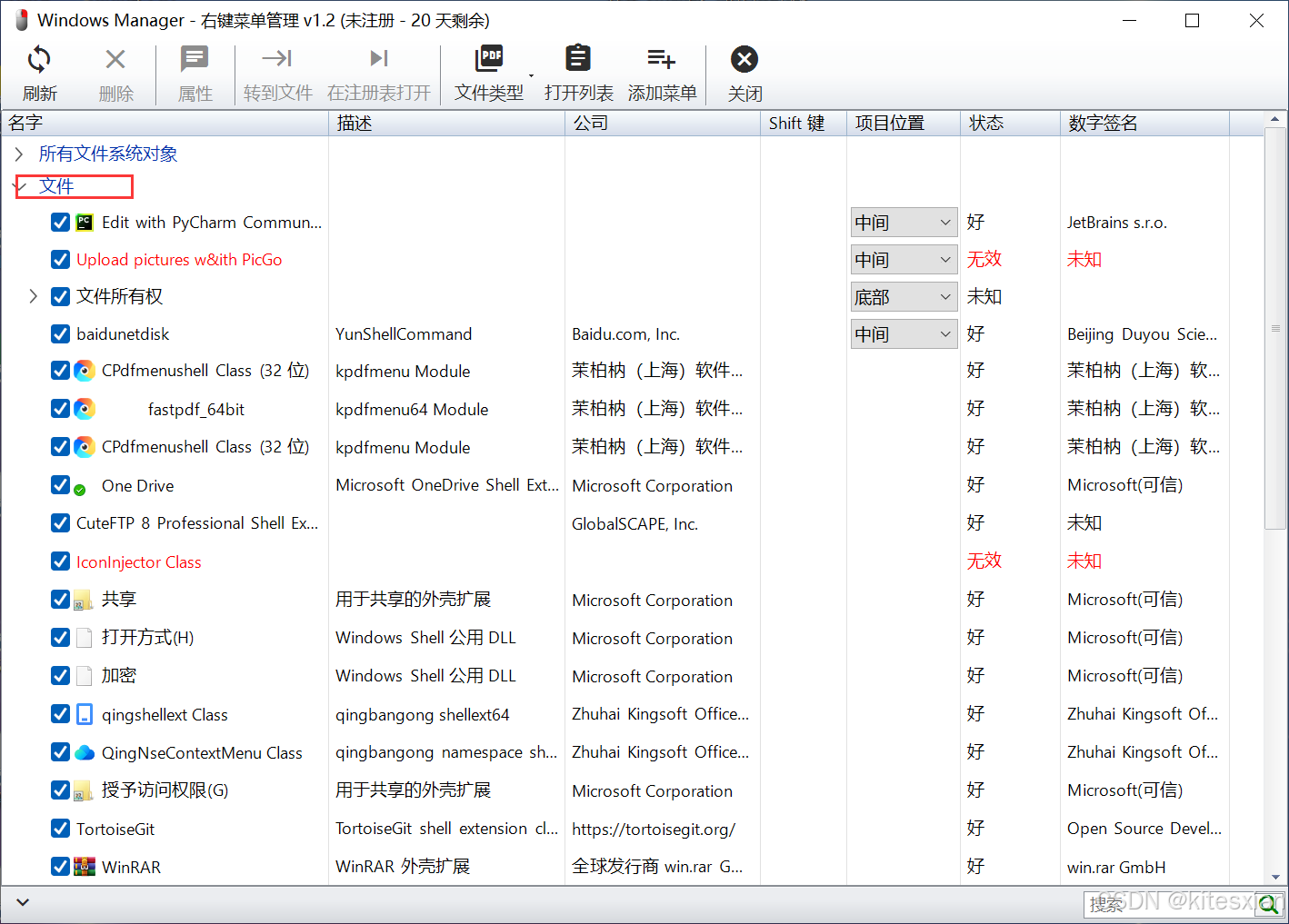Screen dimensions: 1289x924
Task: Uncheck CuteFTP 8 Professional Shell checkbox
Action: click(x=60, y=522)
